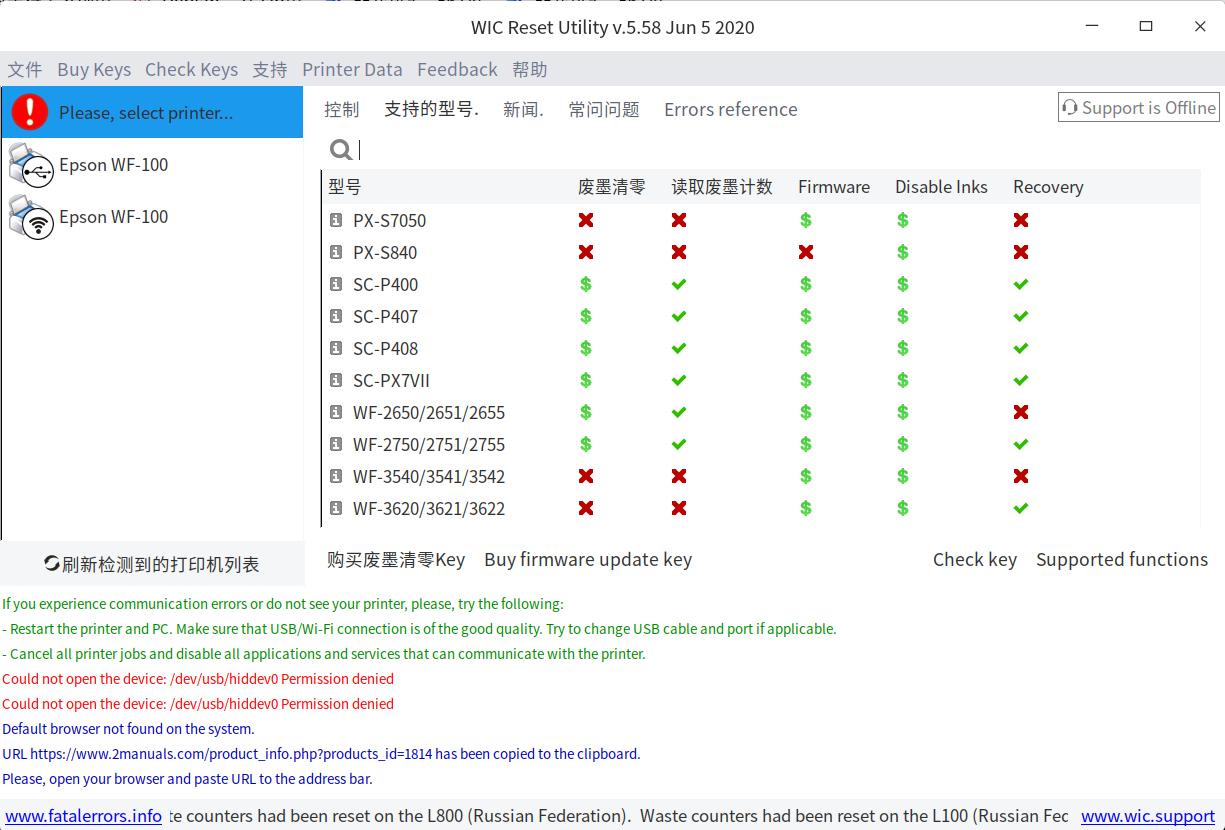Image resolution: width=1225 pixels, height=830 pixels.
Task: Open the 帮助 menu
Action: pos(530,69)
